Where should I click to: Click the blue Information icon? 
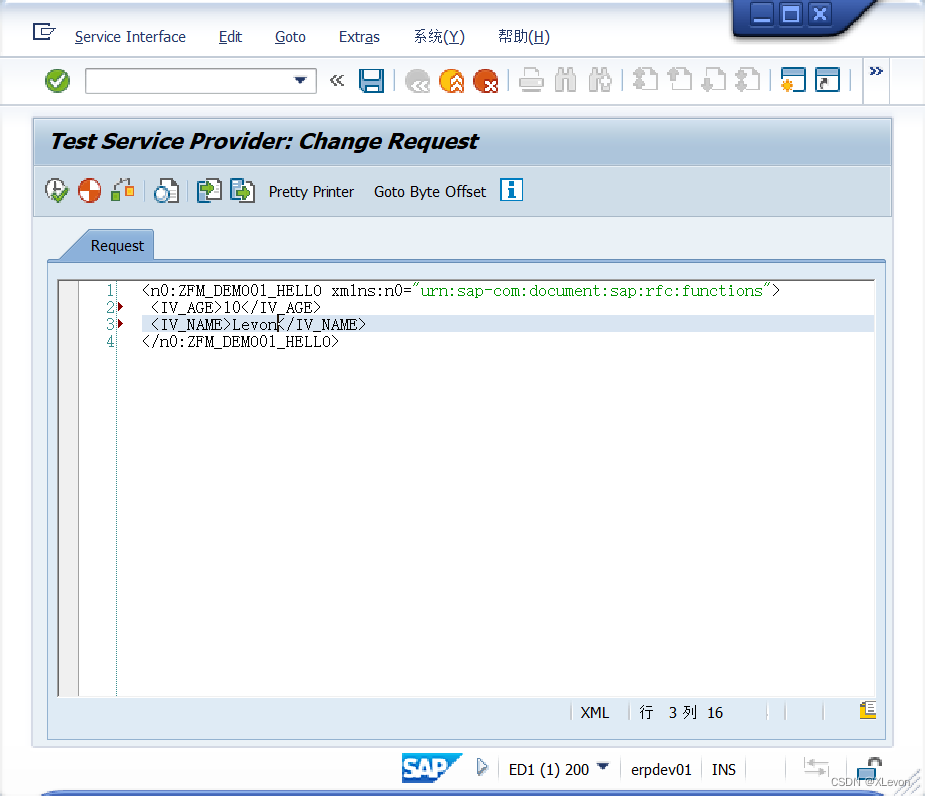coord(511,190)
